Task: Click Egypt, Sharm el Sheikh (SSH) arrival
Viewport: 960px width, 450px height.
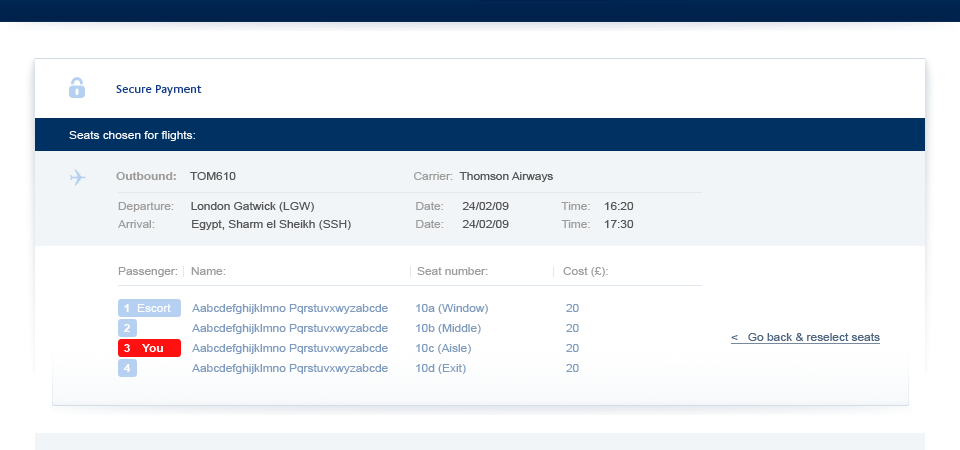Action: point(270,224)
